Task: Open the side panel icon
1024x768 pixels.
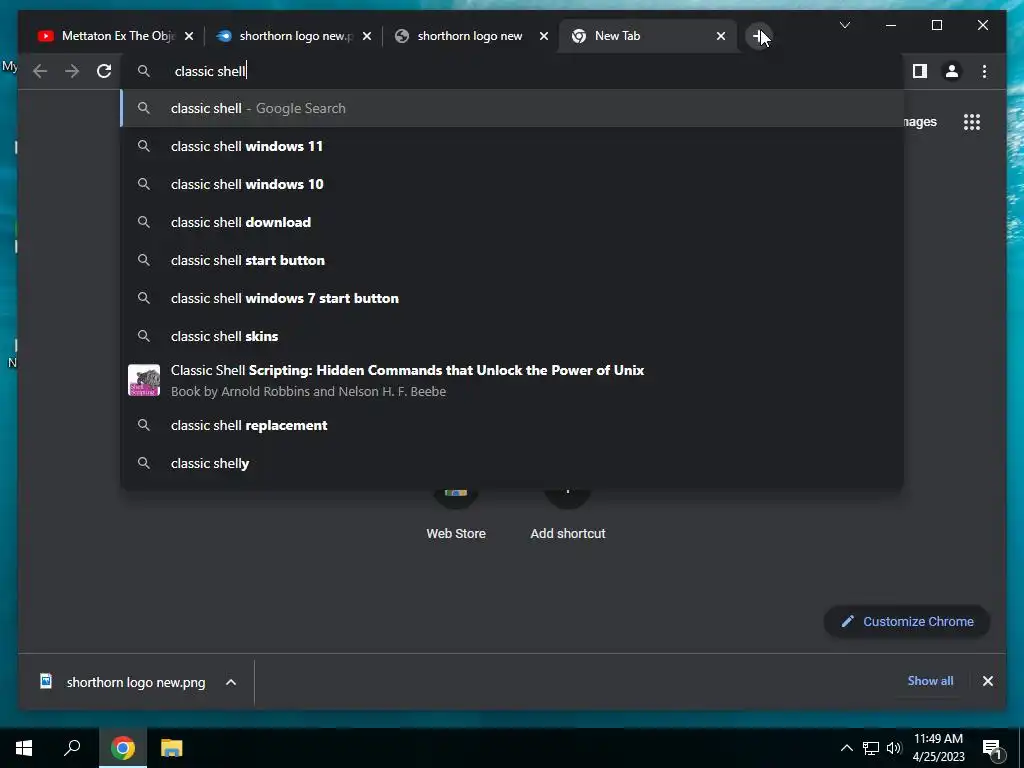Action: pos(920,71)
